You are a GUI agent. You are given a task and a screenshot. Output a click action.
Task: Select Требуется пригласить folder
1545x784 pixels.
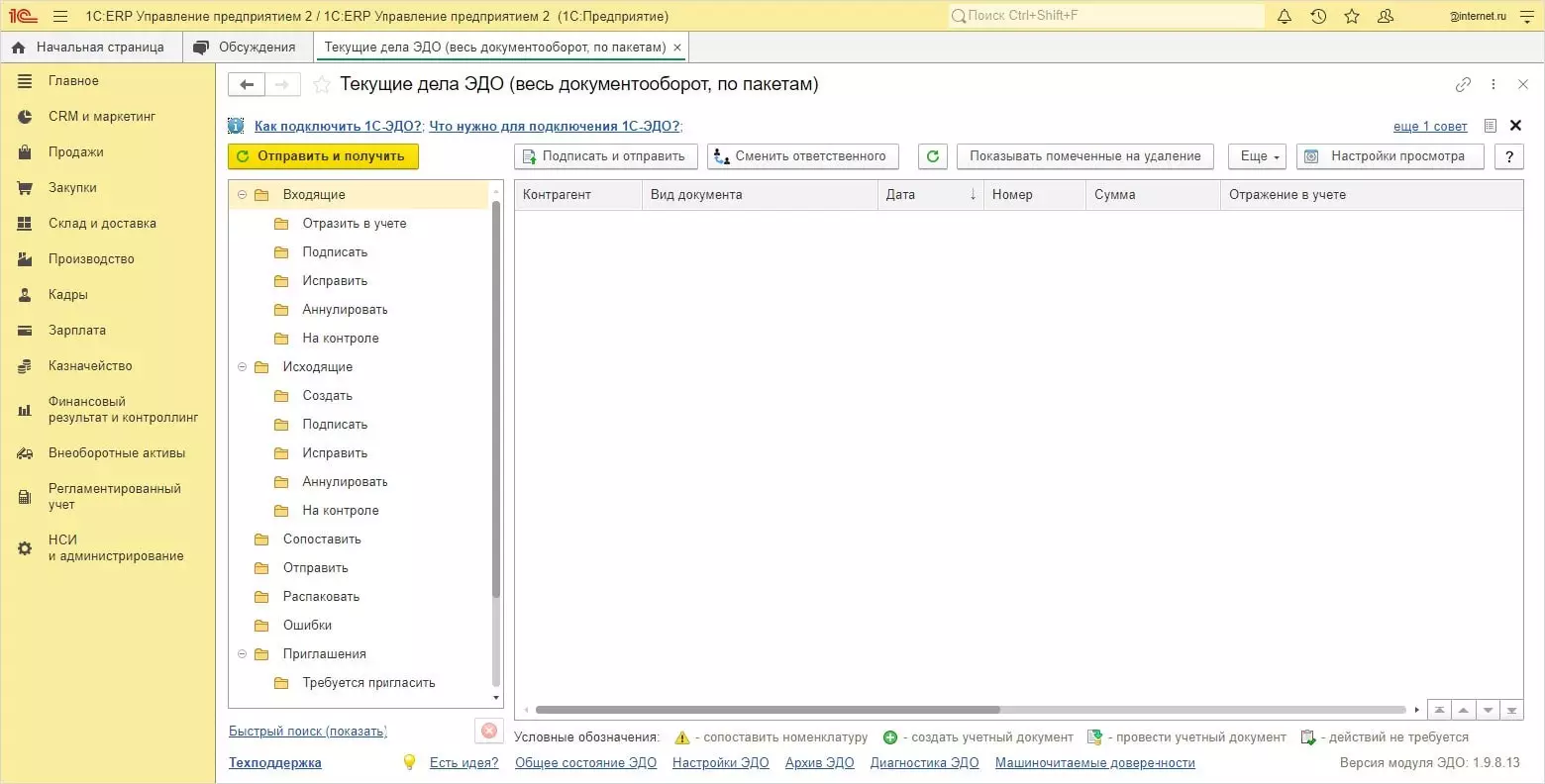pyautogui.click(x=368, y=683)
